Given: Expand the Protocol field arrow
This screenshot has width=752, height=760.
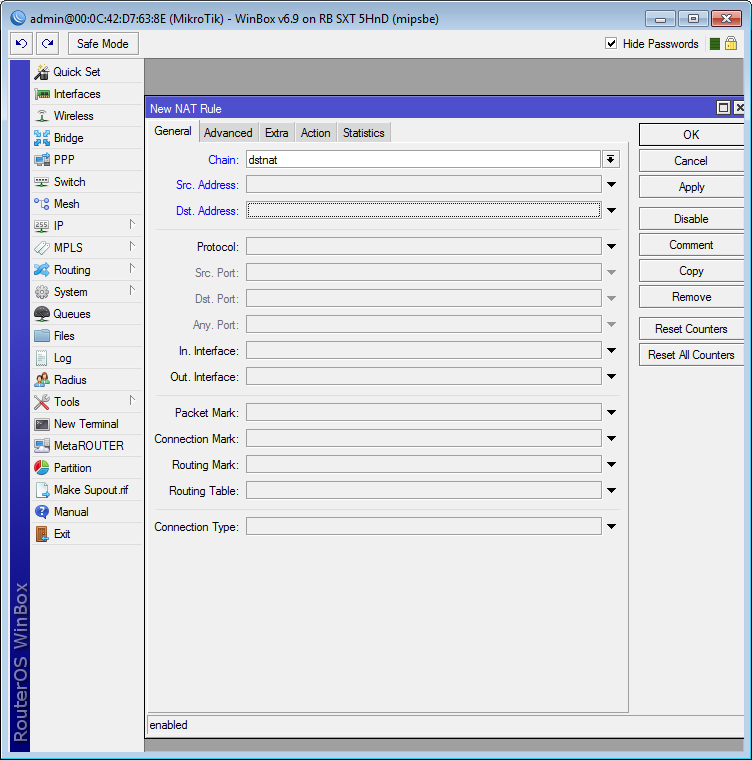Looking at the screenshot, I should click(x=612, y=246).
